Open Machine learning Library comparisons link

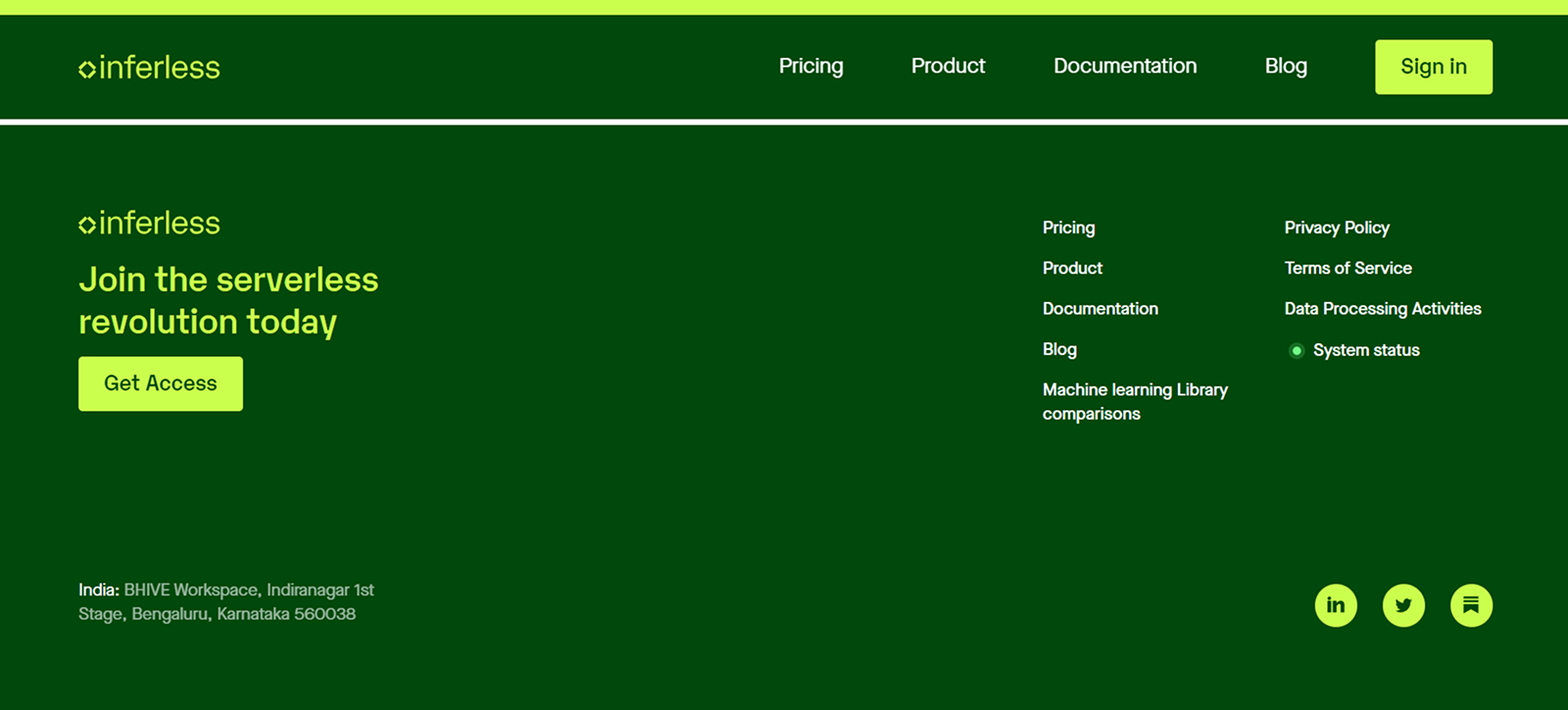(1135, 402)
